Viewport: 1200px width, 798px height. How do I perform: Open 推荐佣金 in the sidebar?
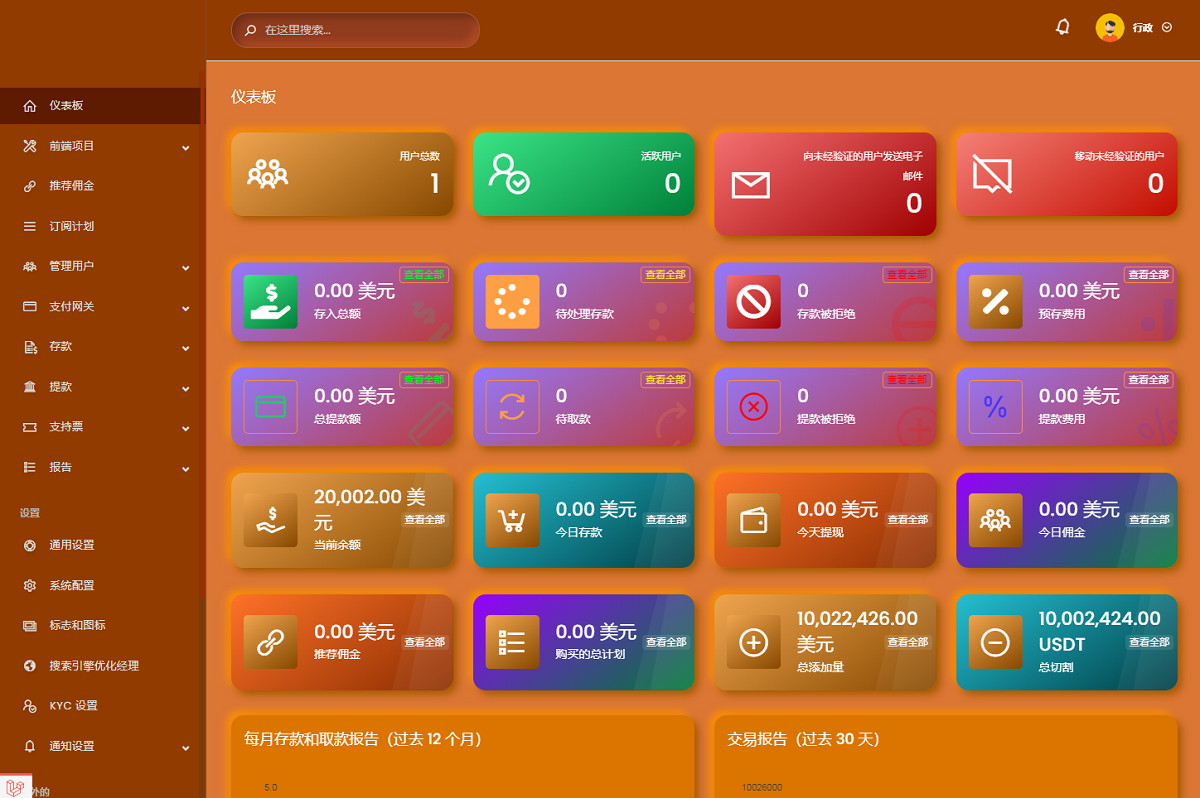100,186
